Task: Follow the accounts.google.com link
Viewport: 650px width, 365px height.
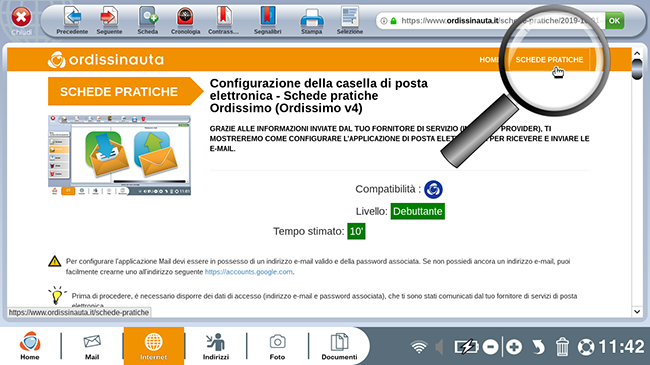Action: 249,272
